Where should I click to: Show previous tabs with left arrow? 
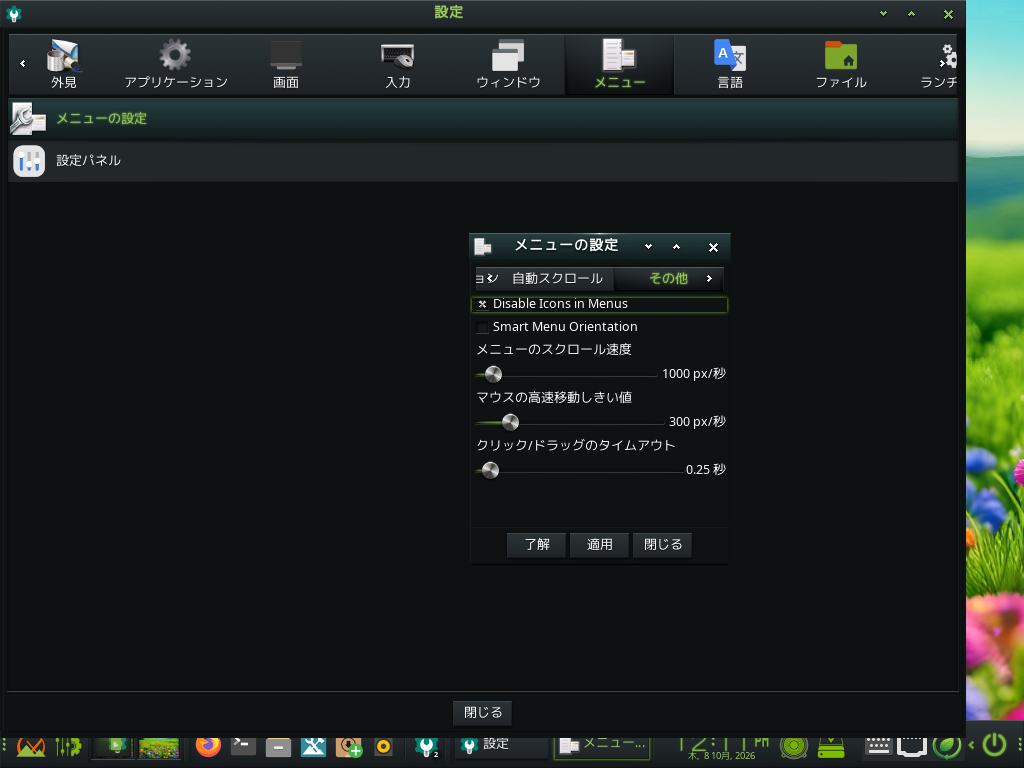pos(488,279)
